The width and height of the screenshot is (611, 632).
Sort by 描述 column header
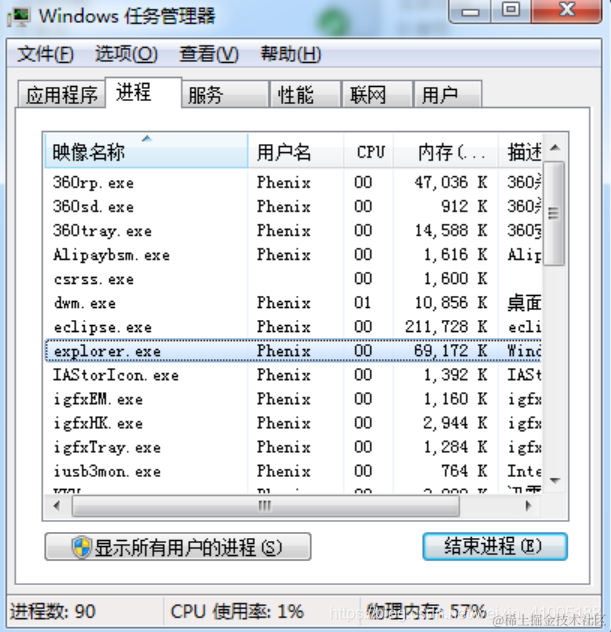[x=520, y=151]
